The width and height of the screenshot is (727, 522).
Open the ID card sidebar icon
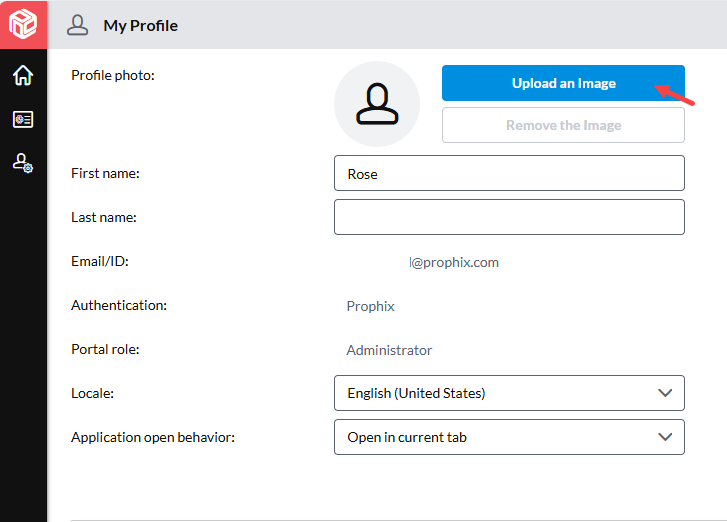23,120
